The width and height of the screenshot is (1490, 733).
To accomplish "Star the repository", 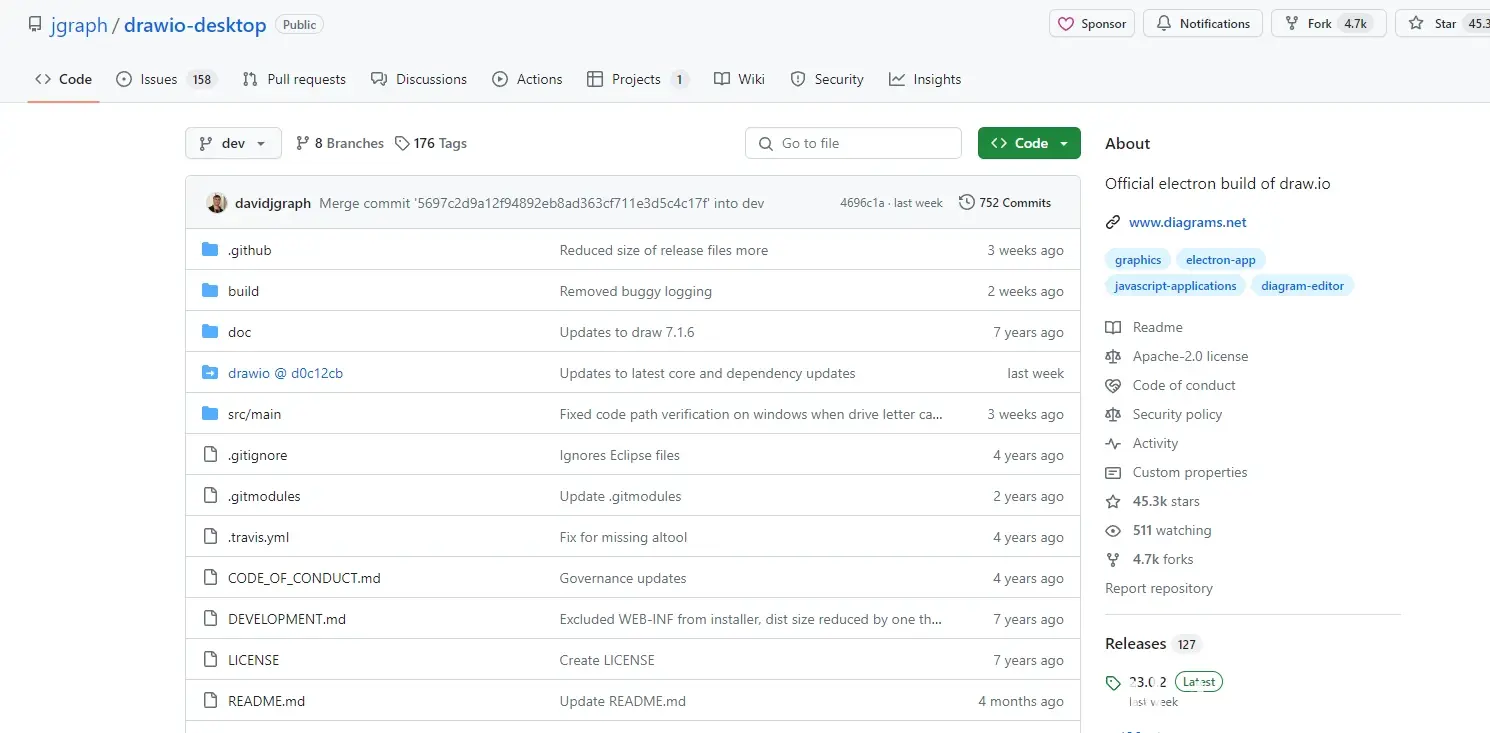I will pyautogui.click(x=1443, y=24).
